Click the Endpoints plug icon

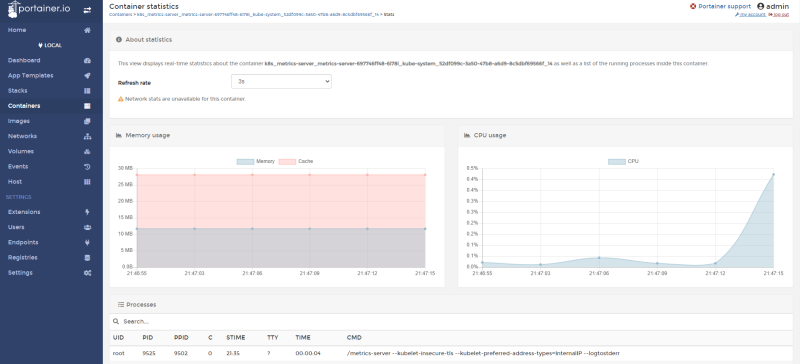[87, 242]
